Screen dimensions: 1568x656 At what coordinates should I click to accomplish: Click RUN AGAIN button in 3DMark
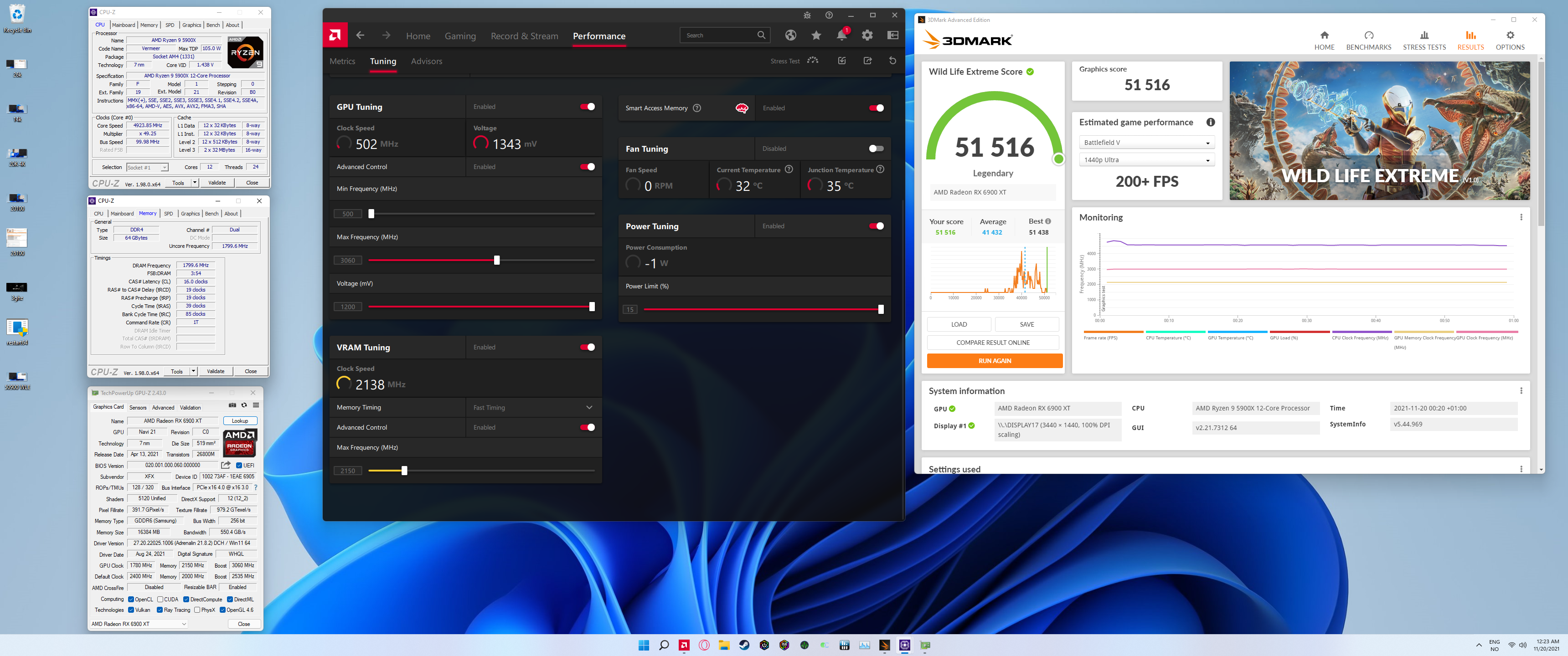[x=995, y=361]
